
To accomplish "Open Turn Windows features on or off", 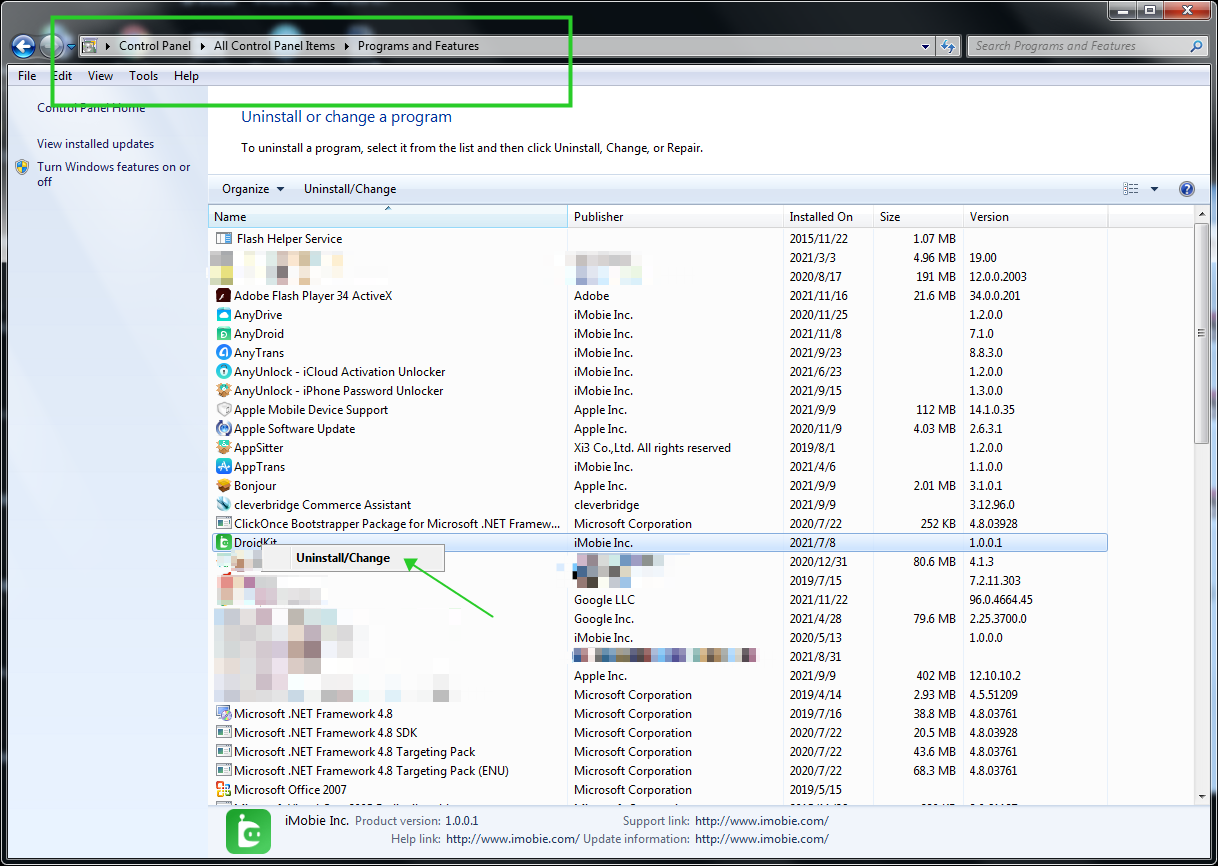I will pos(114,174).
